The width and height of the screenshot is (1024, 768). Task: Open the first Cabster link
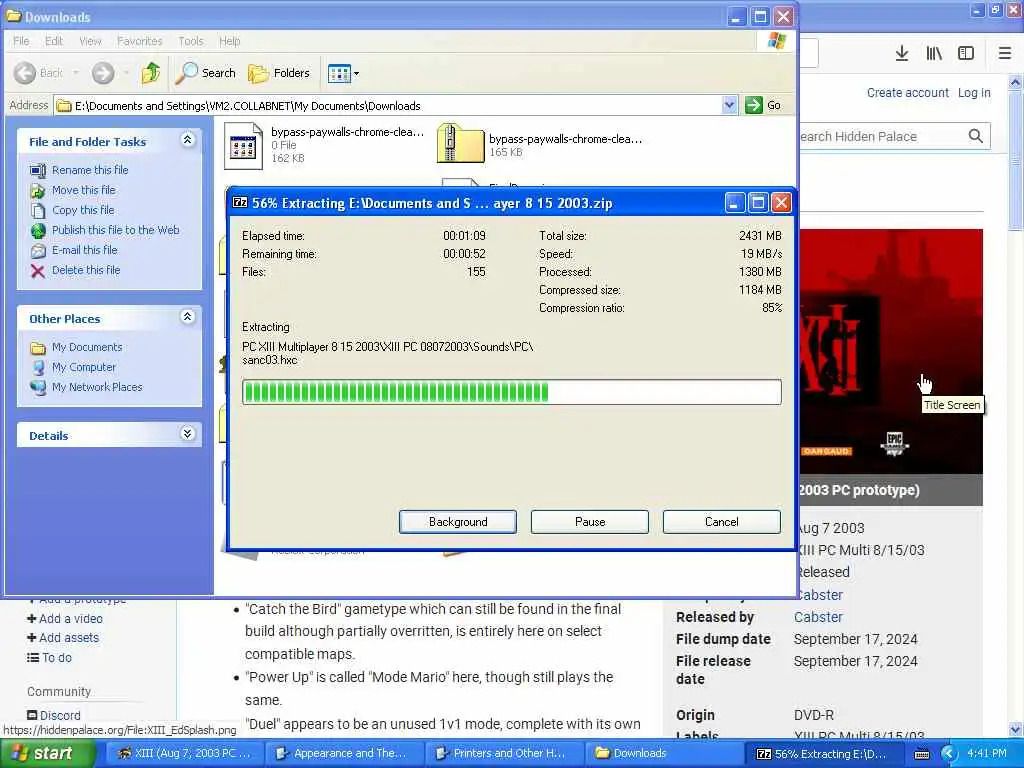point(820,595)
